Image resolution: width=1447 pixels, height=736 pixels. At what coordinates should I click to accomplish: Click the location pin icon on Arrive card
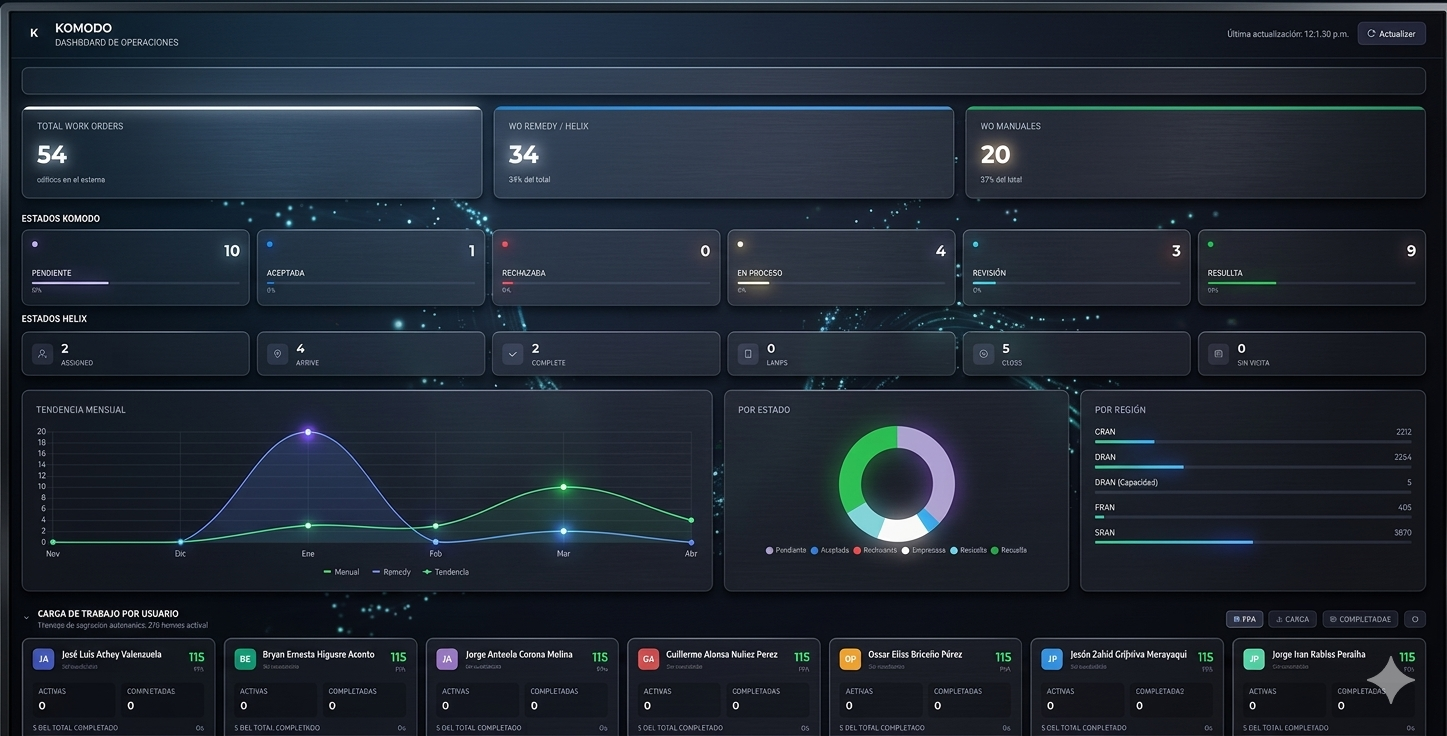[277, 354]
